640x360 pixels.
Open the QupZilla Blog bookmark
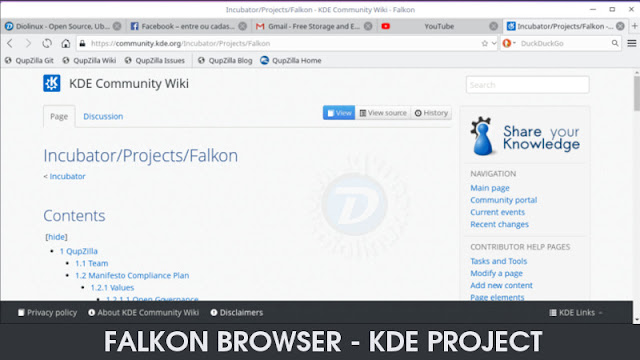225,60
